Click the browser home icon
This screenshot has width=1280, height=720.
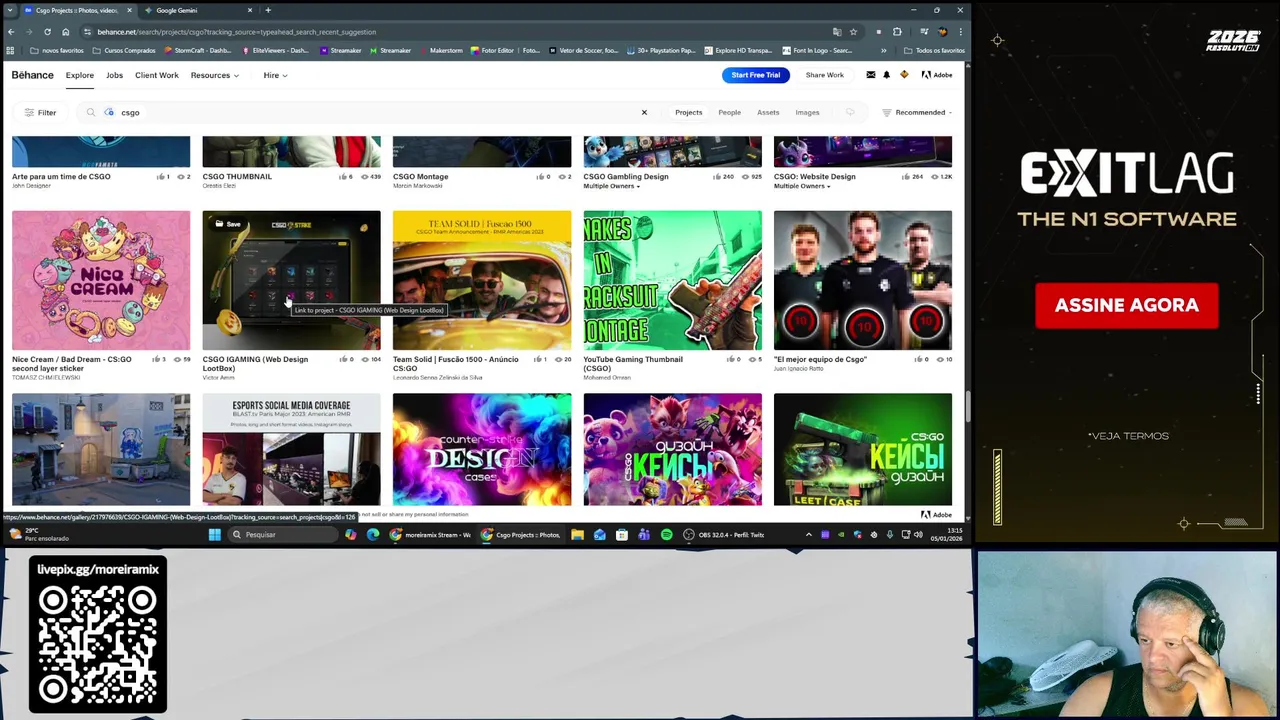click(66, 32)
